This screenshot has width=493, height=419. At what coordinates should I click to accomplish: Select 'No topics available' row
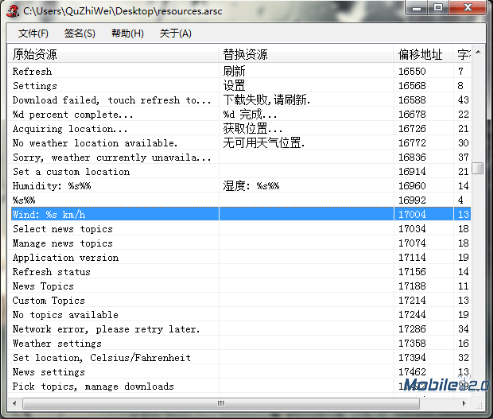[239, 315]
